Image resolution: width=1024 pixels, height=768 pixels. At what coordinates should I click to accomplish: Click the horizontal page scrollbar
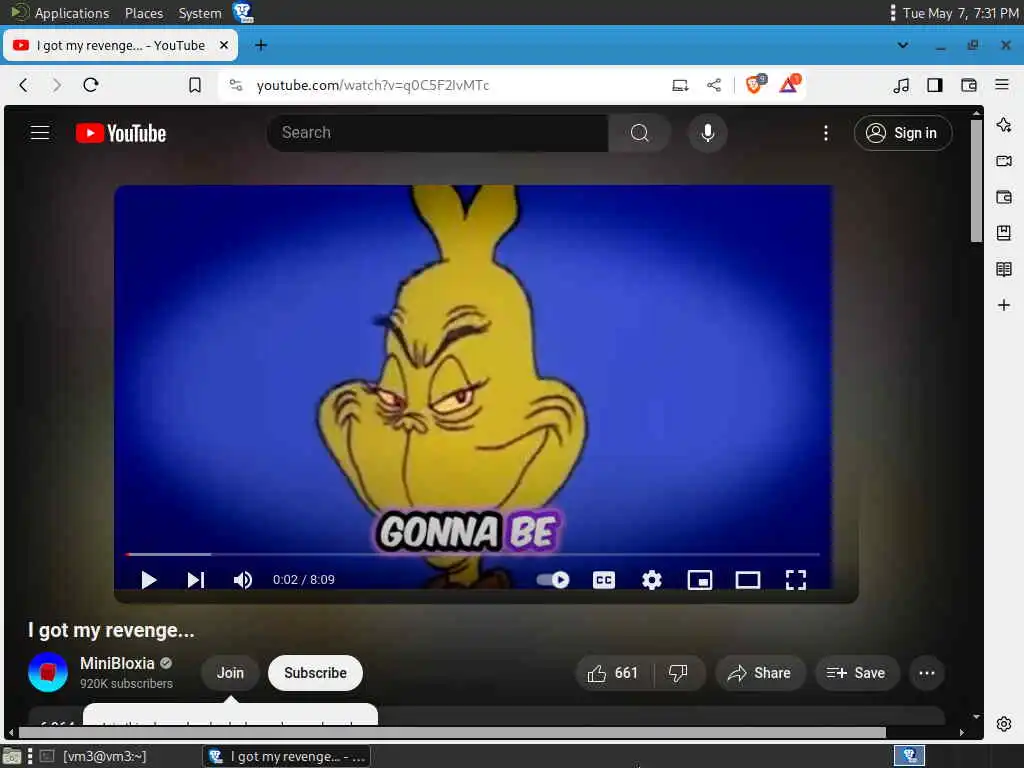452,732
